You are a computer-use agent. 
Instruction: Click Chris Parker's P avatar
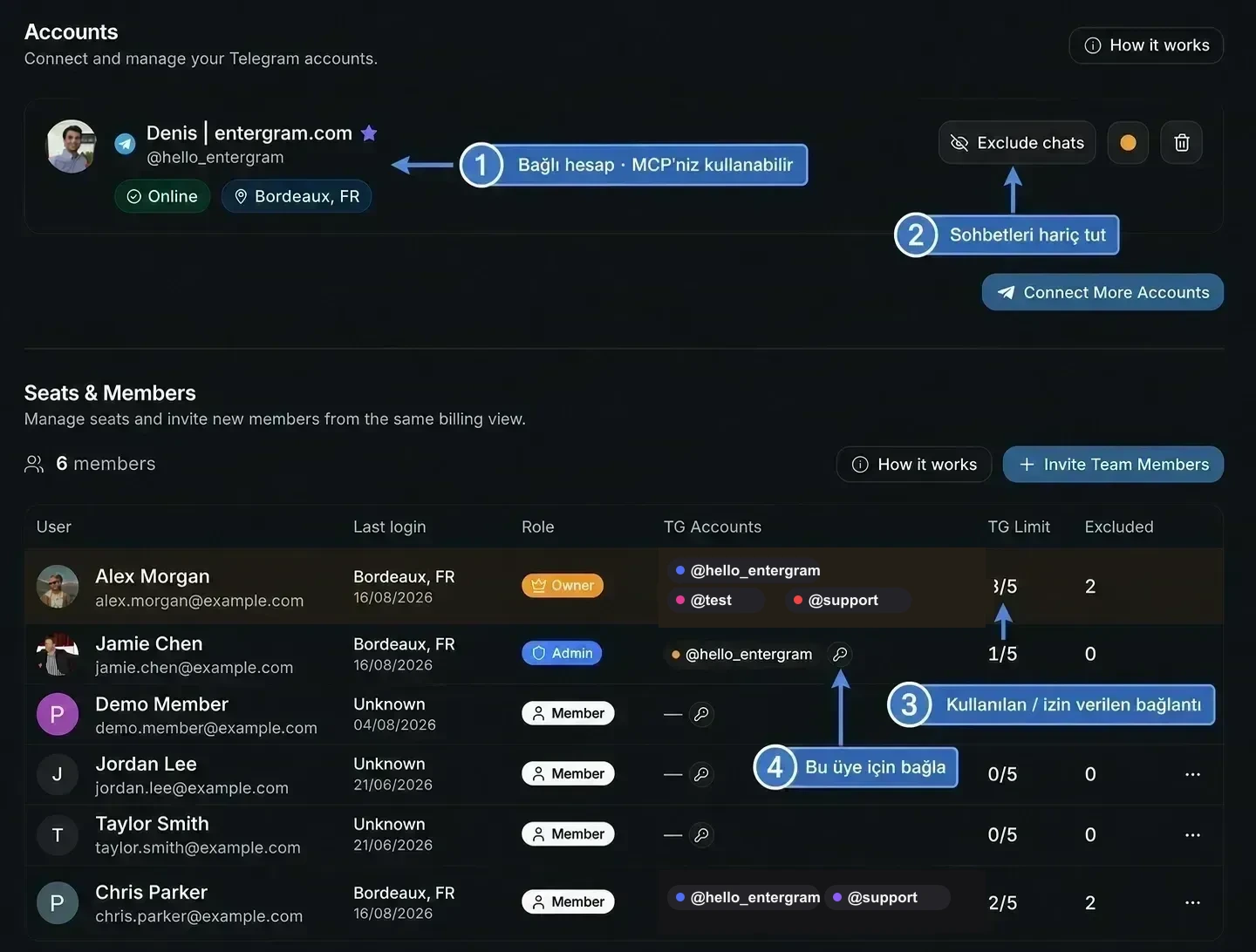point(58,903)
